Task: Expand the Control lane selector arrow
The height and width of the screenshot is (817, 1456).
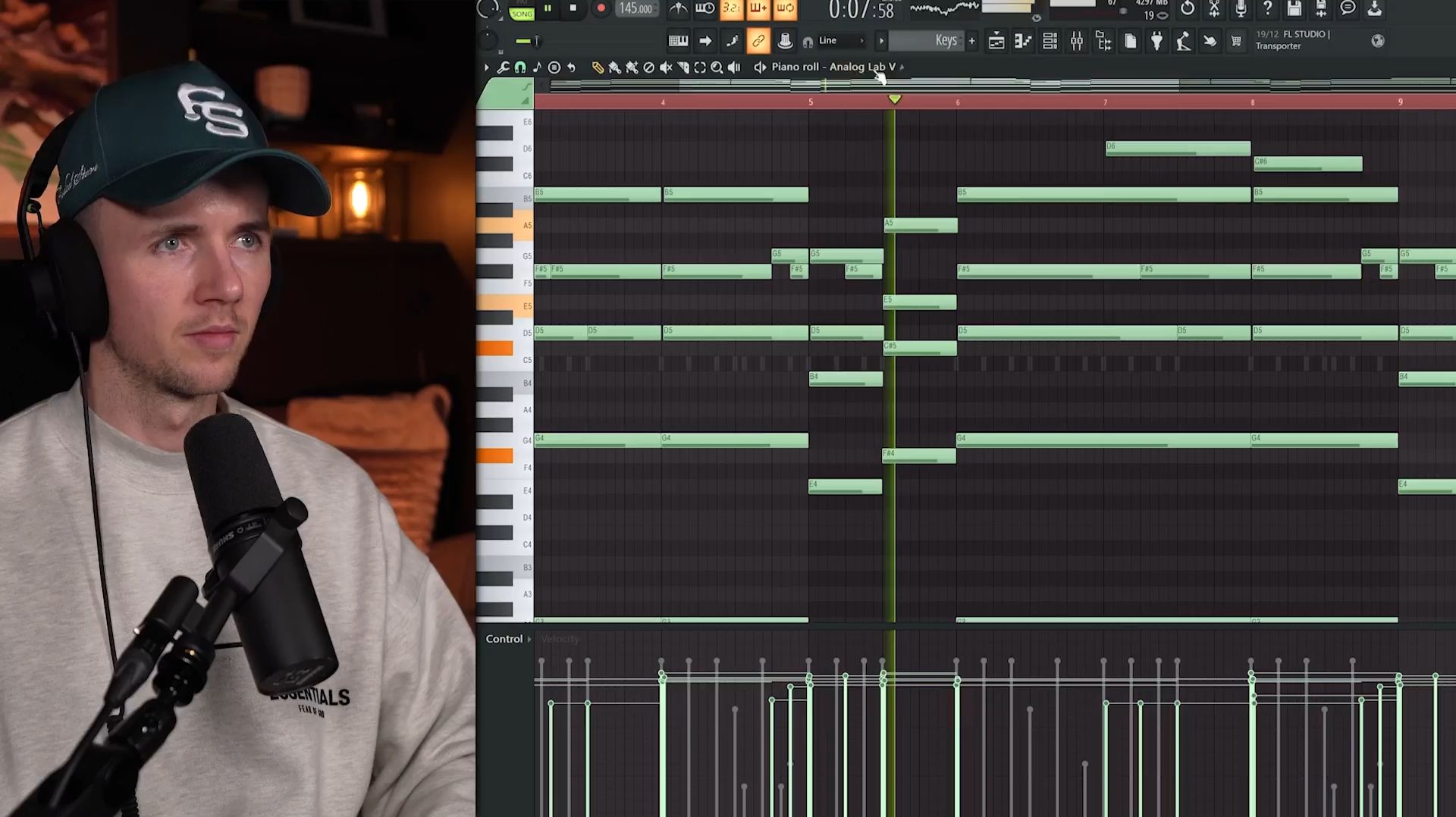Action: (529, 640)
